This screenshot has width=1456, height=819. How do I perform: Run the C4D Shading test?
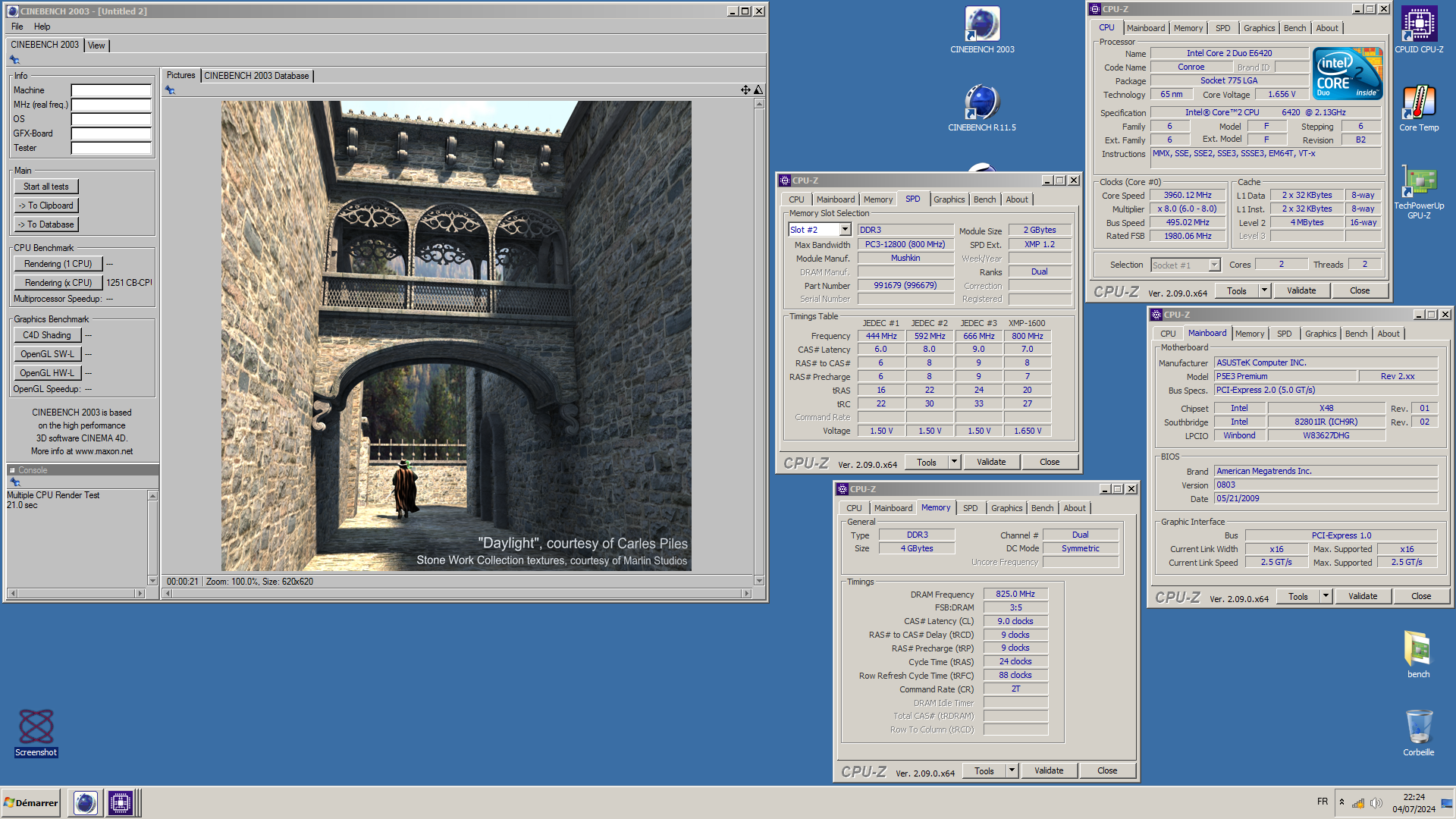46,335
